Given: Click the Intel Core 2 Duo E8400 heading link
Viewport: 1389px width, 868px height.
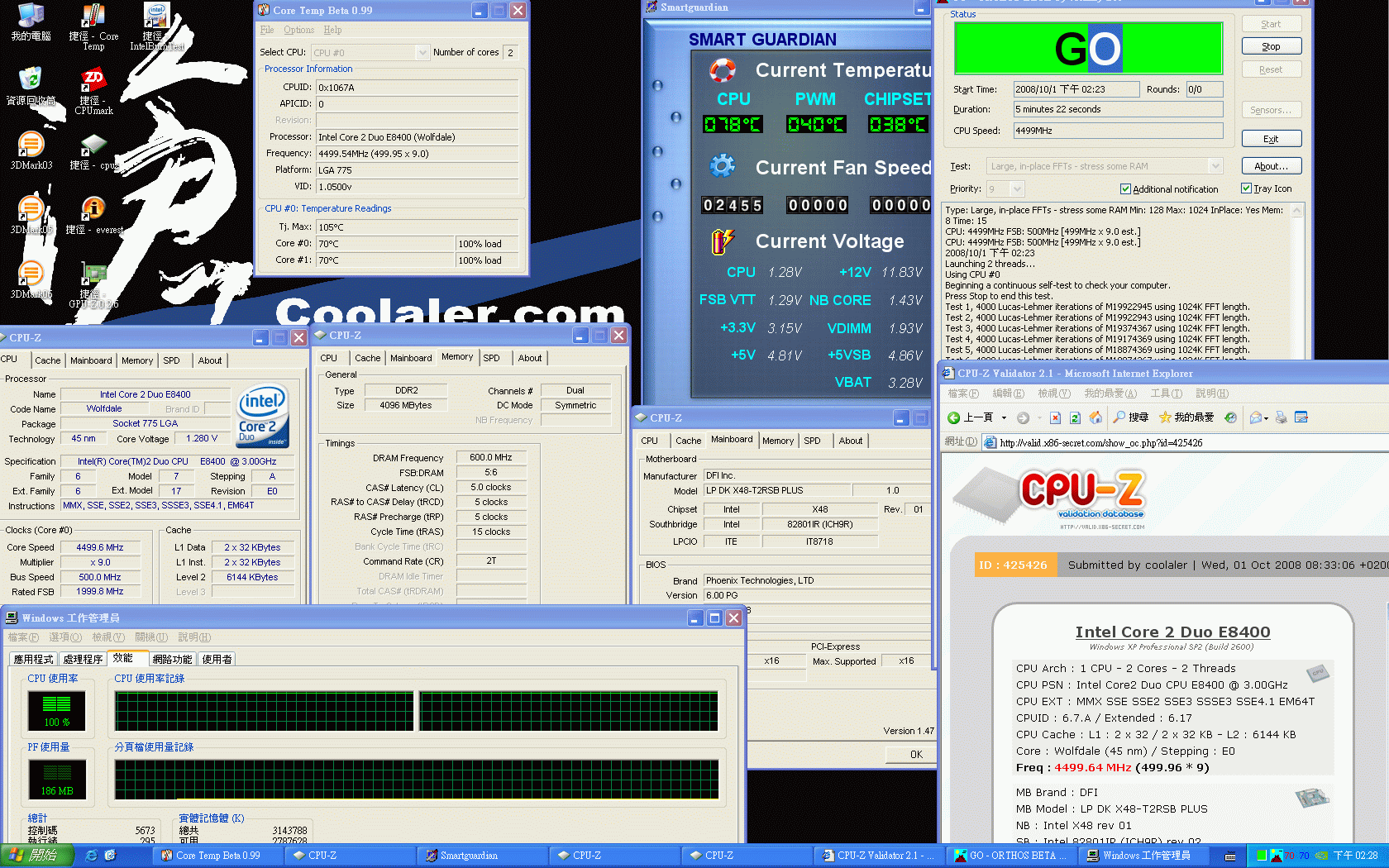Looking at the screenshot, I should [x=1172, y=632].
